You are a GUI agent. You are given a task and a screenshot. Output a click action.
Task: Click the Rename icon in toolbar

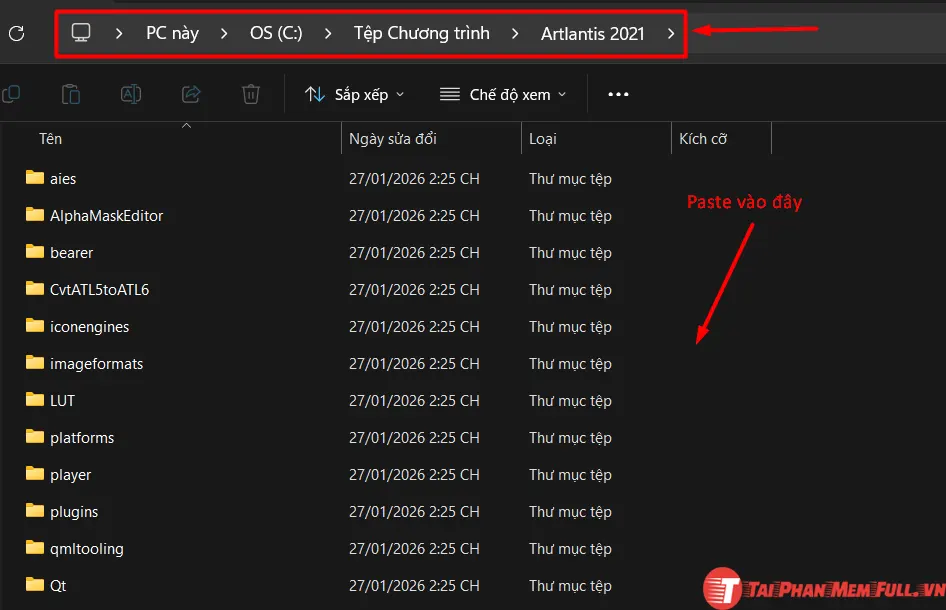(131, 94)
